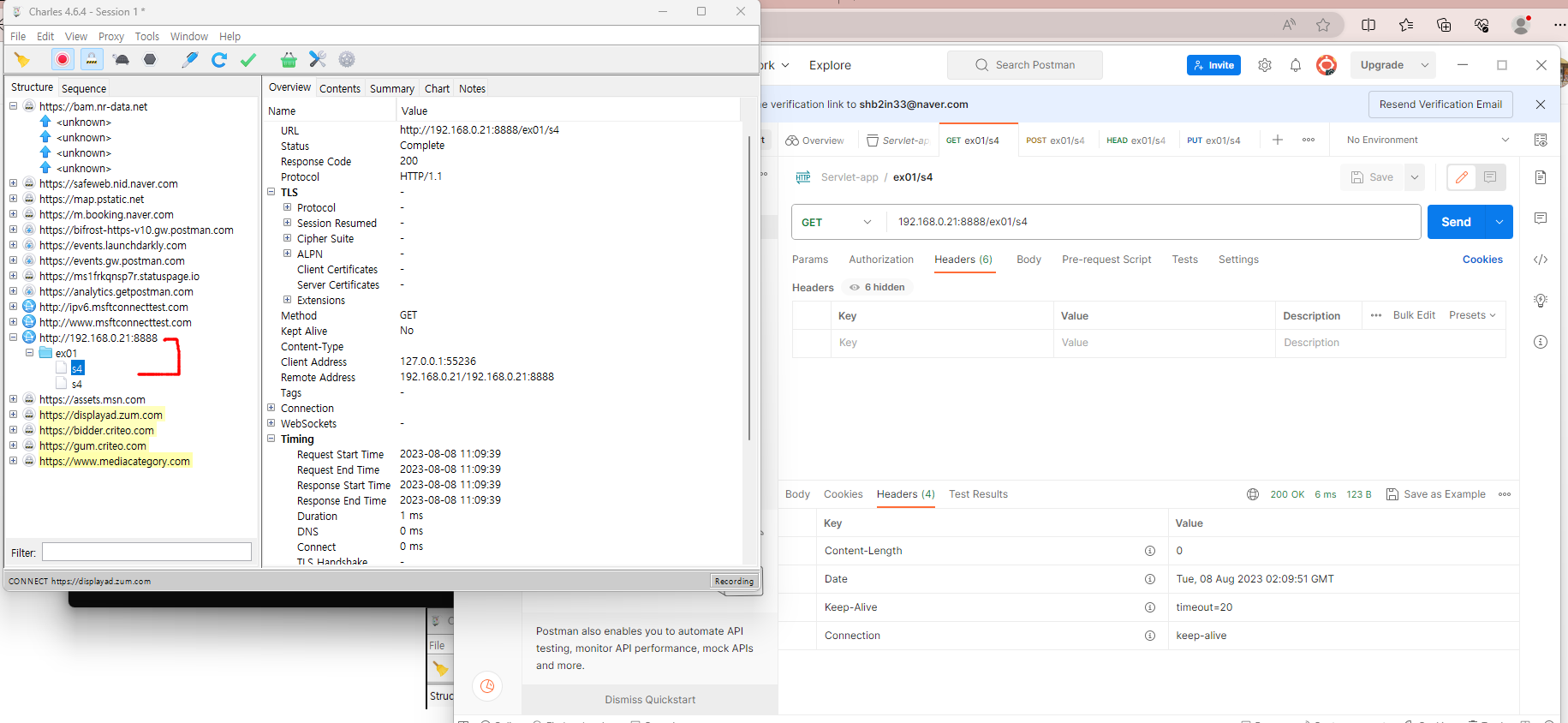Click the Save as Example icon
The height and width of the screenshot is (723, 1568).
[1392, 494]
